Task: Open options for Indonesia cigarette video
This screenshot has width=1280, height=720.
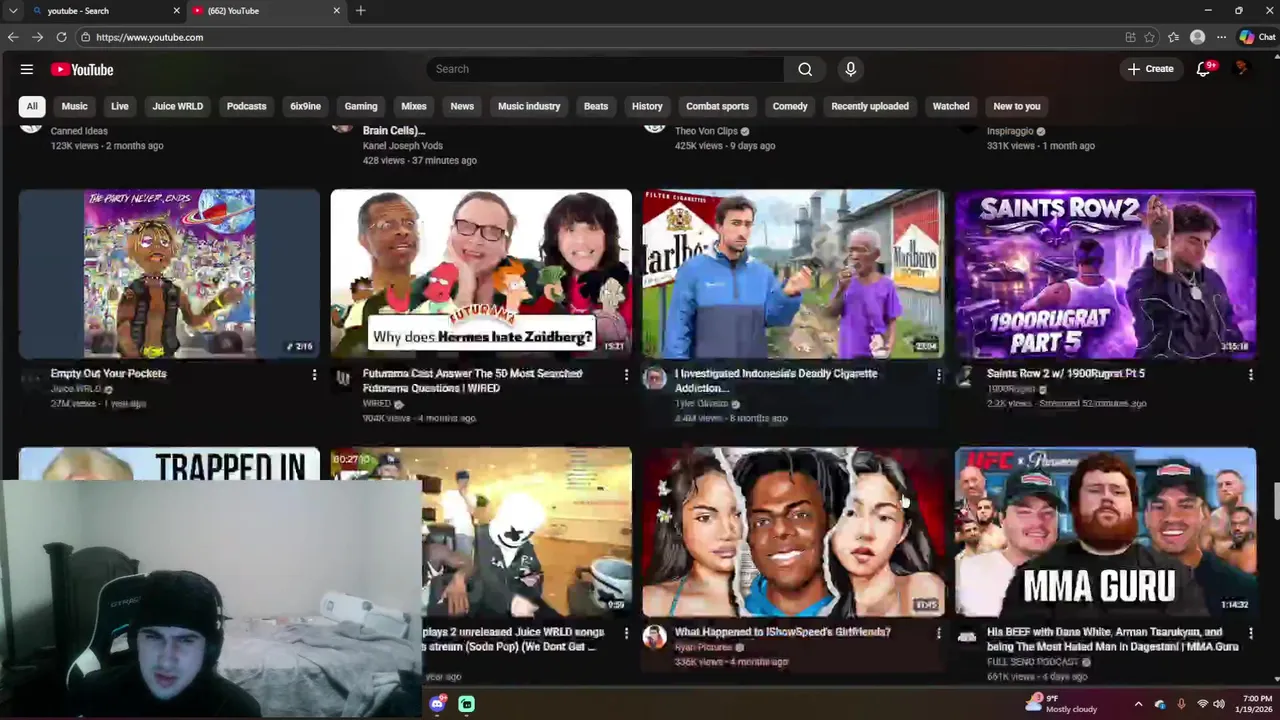Action: pyautogui.click(x=938, y=375)
